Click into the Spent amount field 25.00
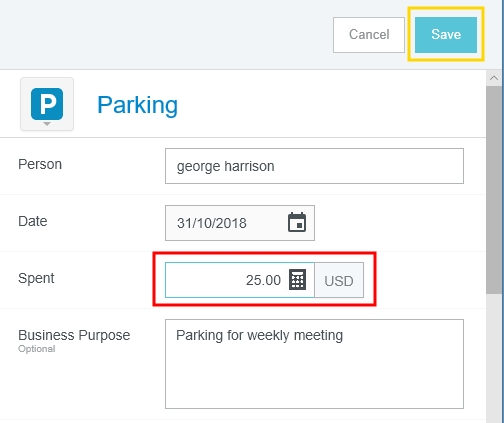The width and height of the screenshot is (504, 423). pos(240,280)
